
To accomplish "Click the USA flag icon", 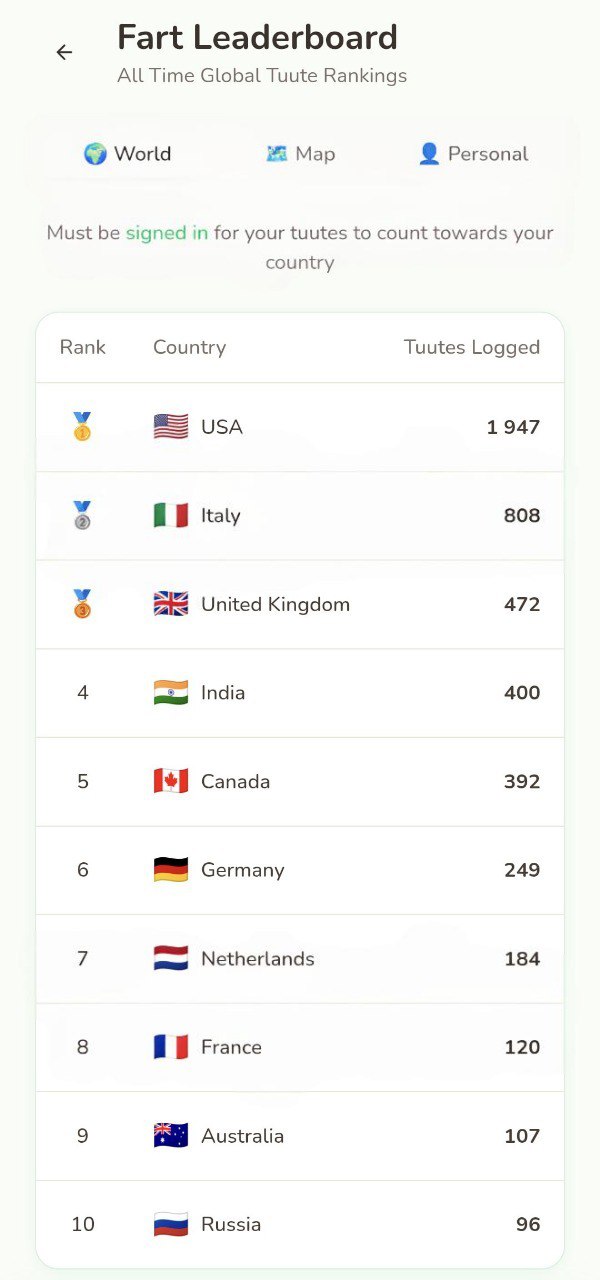I will click(x=171, y=427).
